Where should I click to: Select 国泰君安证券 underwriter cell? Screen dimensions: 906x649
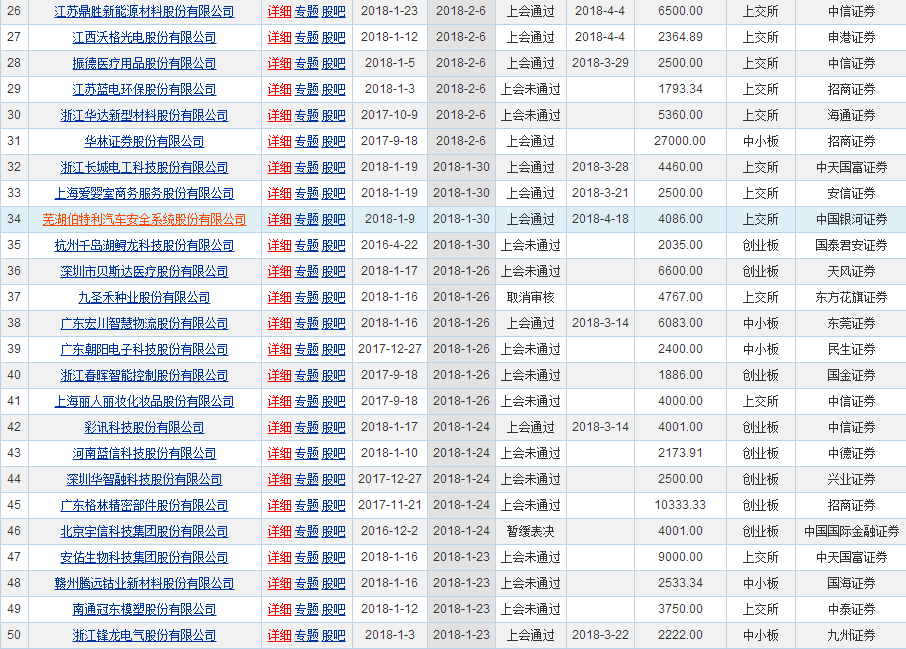click(851, 245)
